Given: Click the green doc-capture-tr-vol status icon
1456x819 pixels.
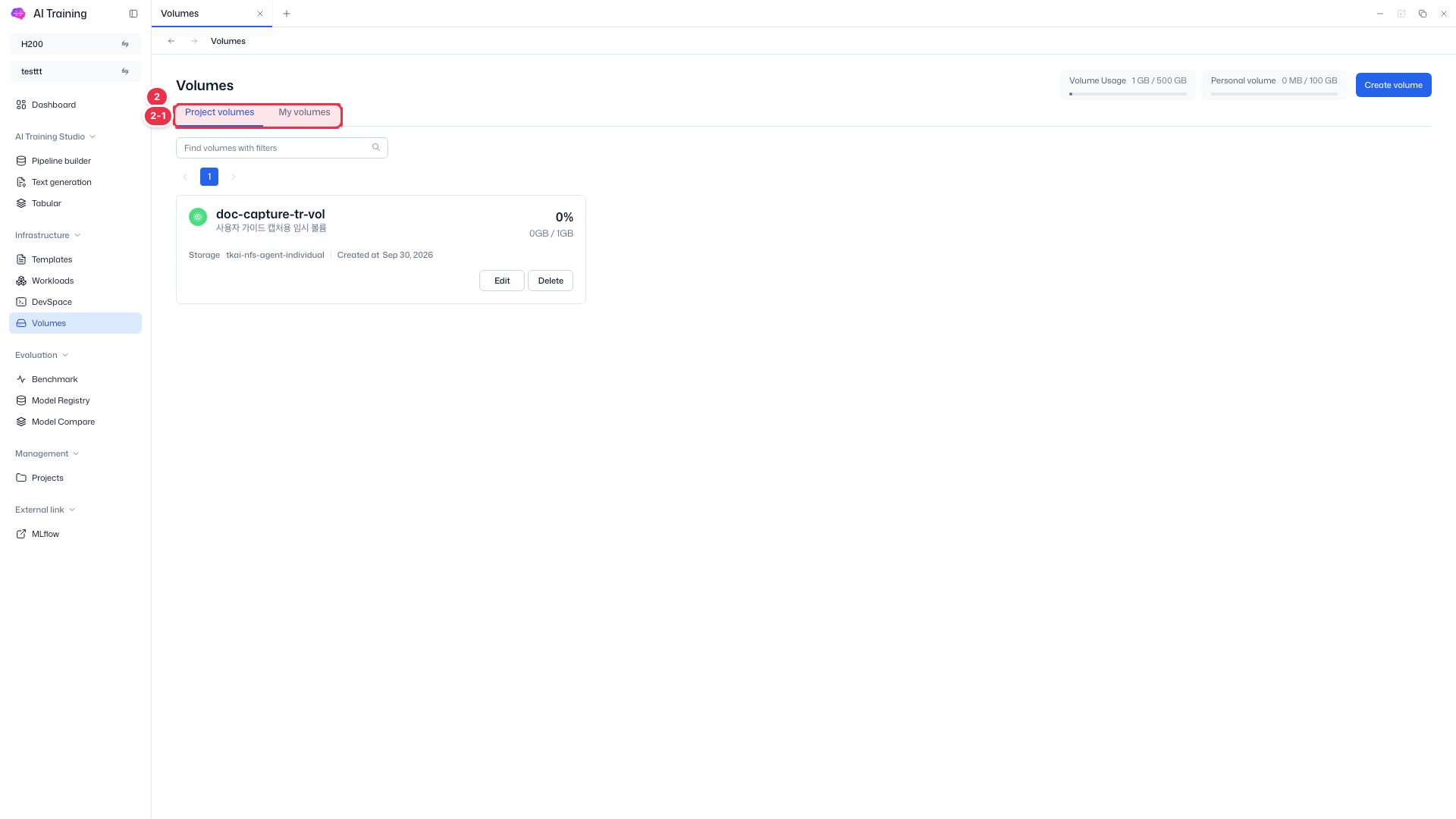Looking at the screenshot, I should tap(198, 217).
